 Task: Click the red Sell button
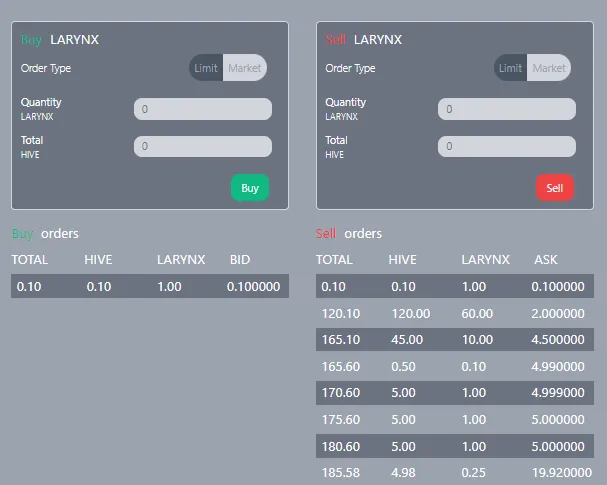(x=555, y=188)
